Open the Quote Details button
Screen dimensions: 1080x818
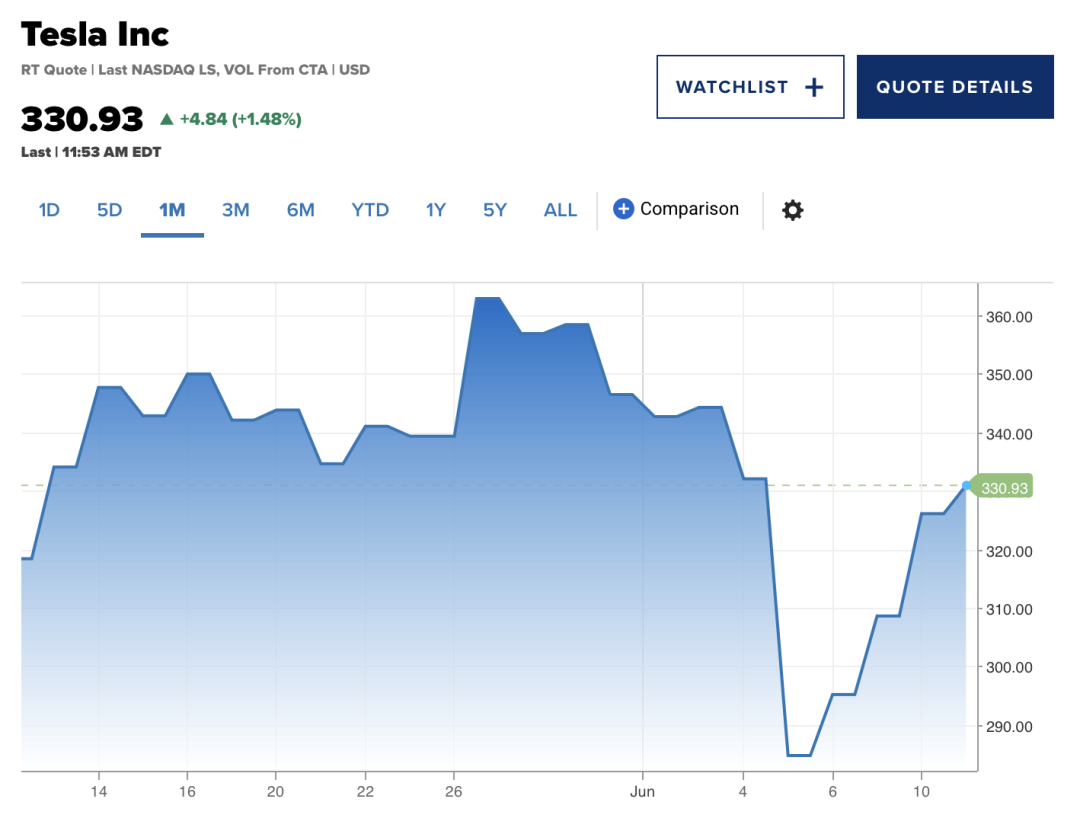pyautogui.click(x=954, y=87)
